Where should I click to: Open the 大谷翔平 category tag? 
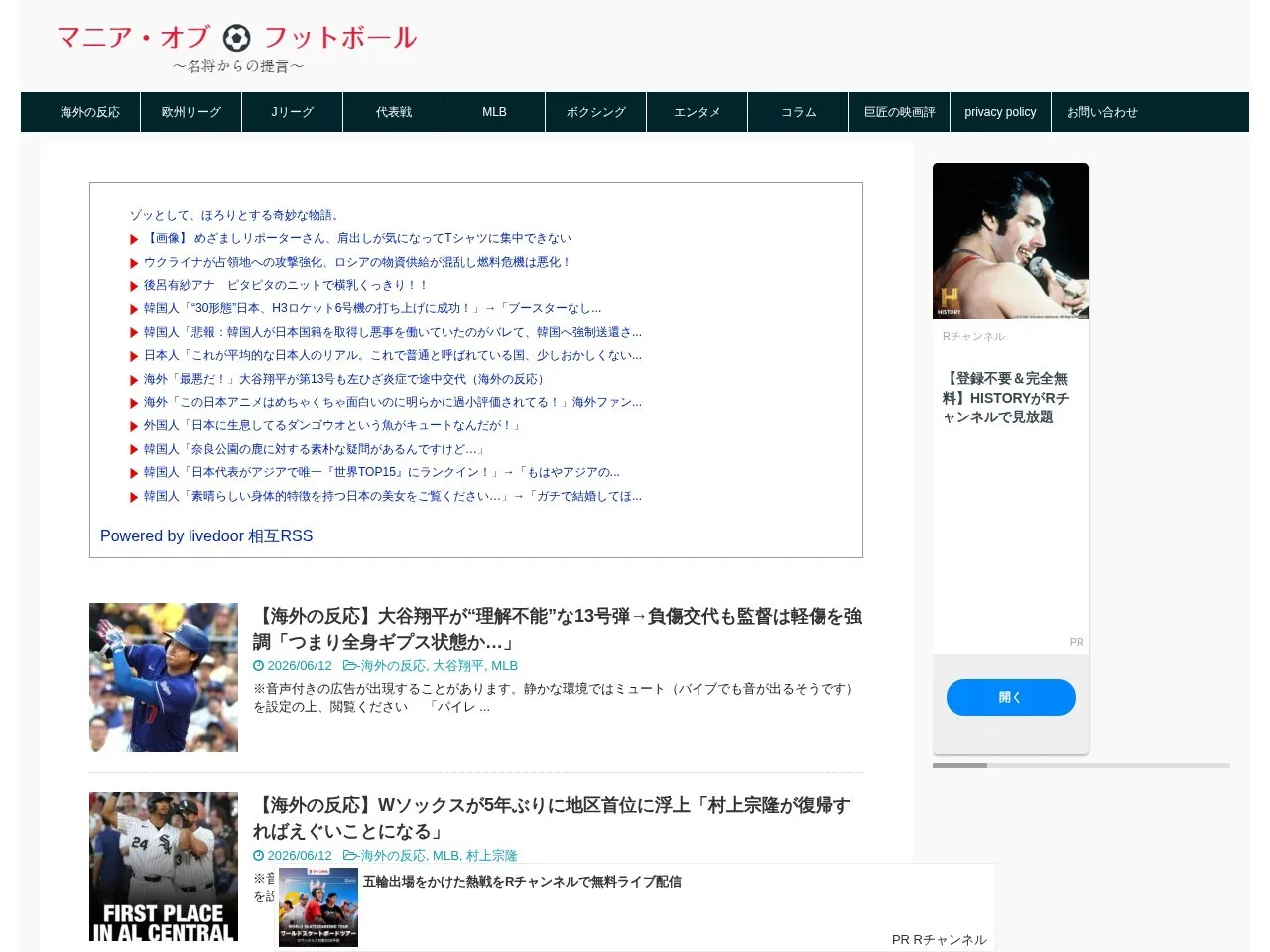click(458, 666)
